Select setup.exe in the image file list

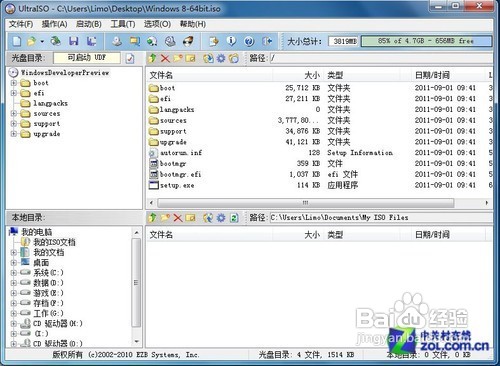point(172,185)
